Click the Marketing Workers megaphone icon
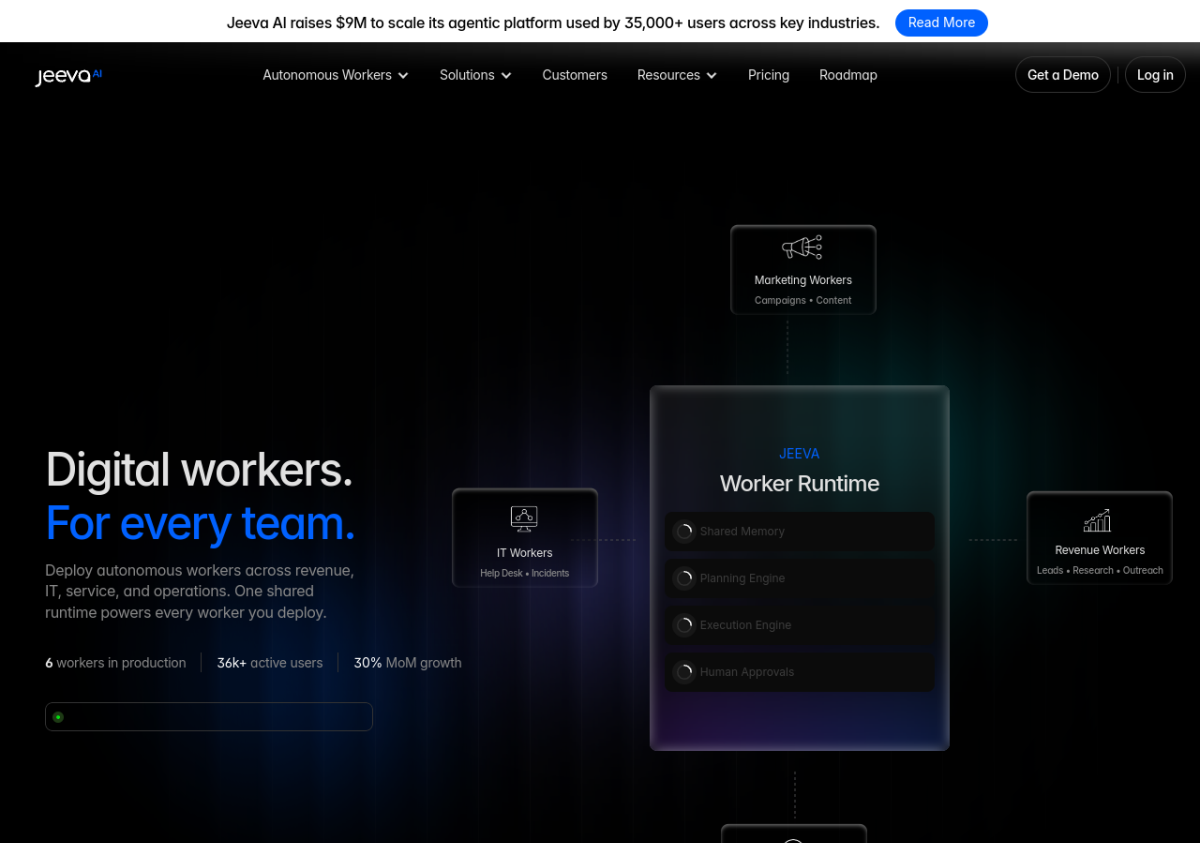 802,248
